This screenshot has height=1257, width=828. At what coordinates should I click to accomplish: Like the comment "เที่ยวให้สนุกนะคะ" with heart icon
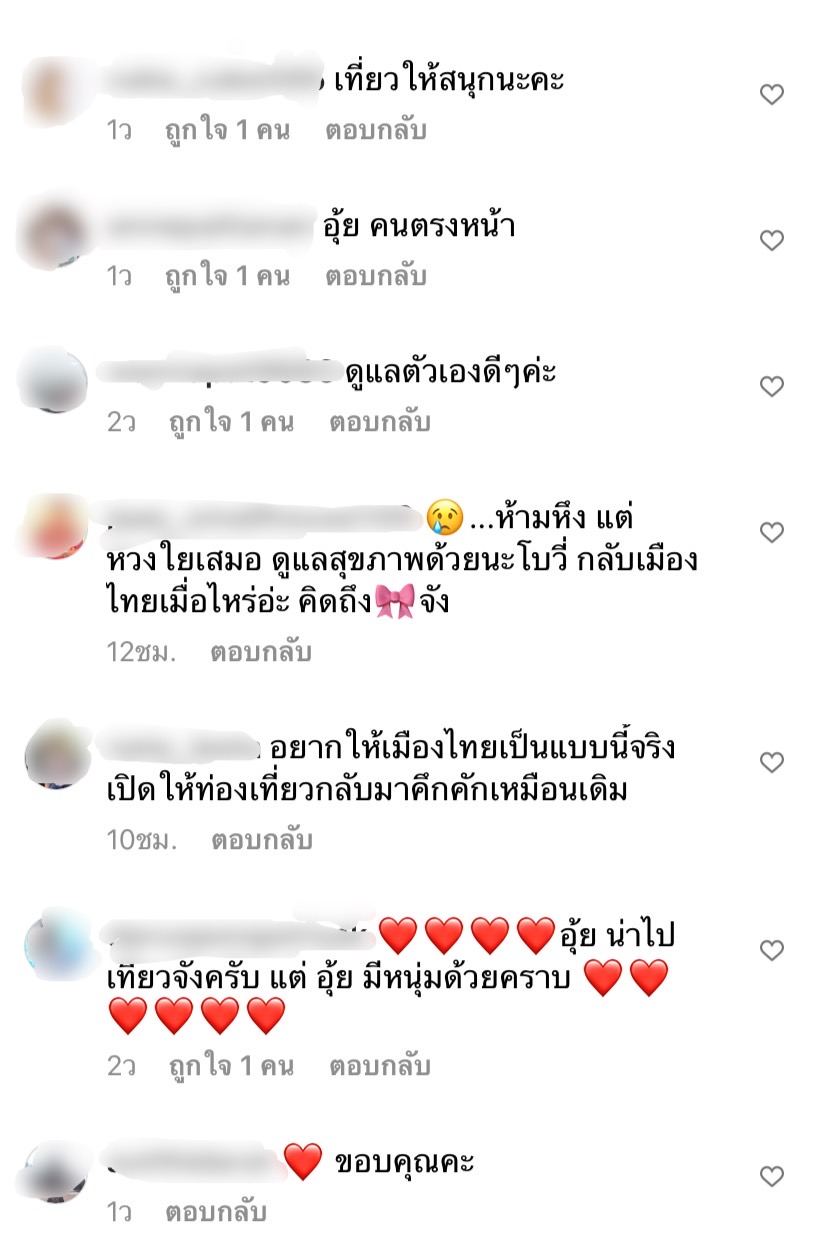pos(771,95)
